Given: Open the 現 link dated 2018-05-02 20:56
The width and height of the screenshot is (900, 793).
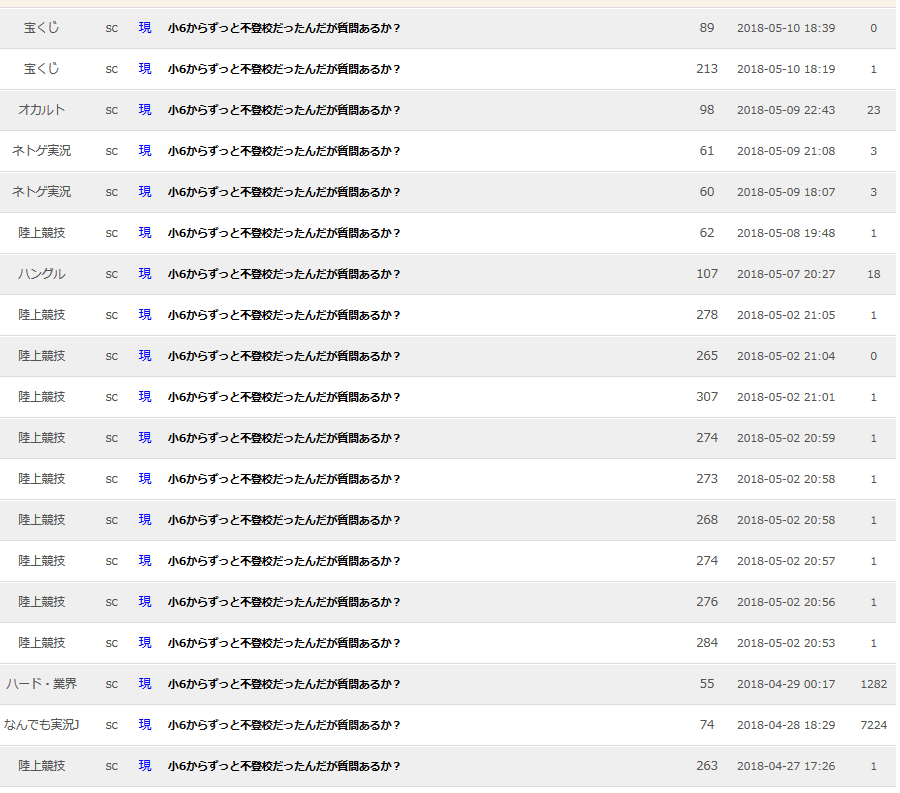Looking at the screenshot, I should 145,602.
